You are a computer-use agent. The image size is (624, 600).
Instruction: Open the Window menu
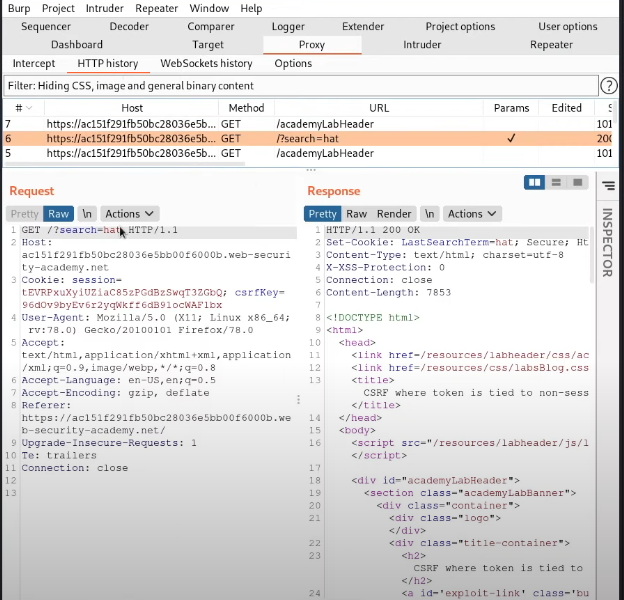209,8
